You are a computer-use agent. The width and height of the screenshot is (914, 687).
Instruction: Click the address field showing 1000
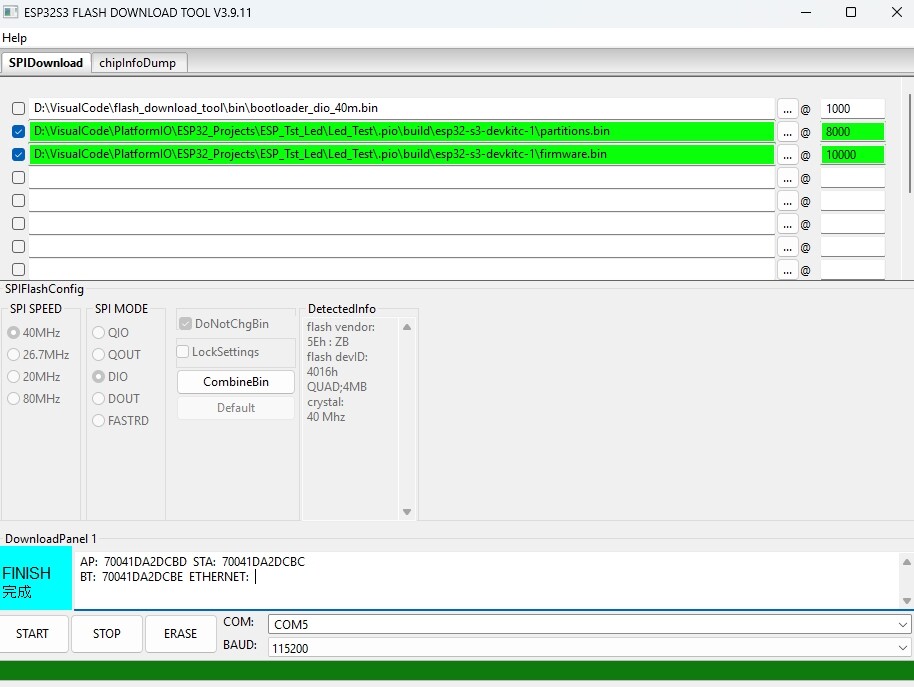coord(852,109)
